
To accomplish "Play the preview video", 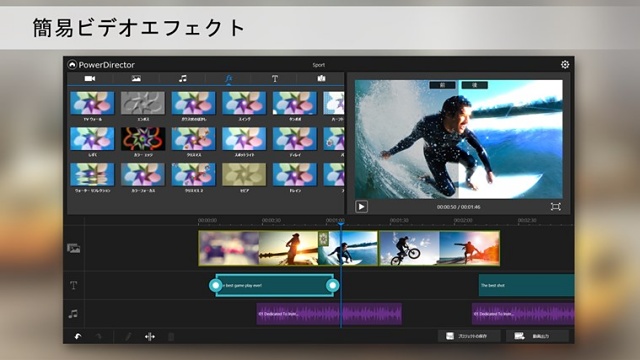I will pyautogui.click(x=361, y=207).
